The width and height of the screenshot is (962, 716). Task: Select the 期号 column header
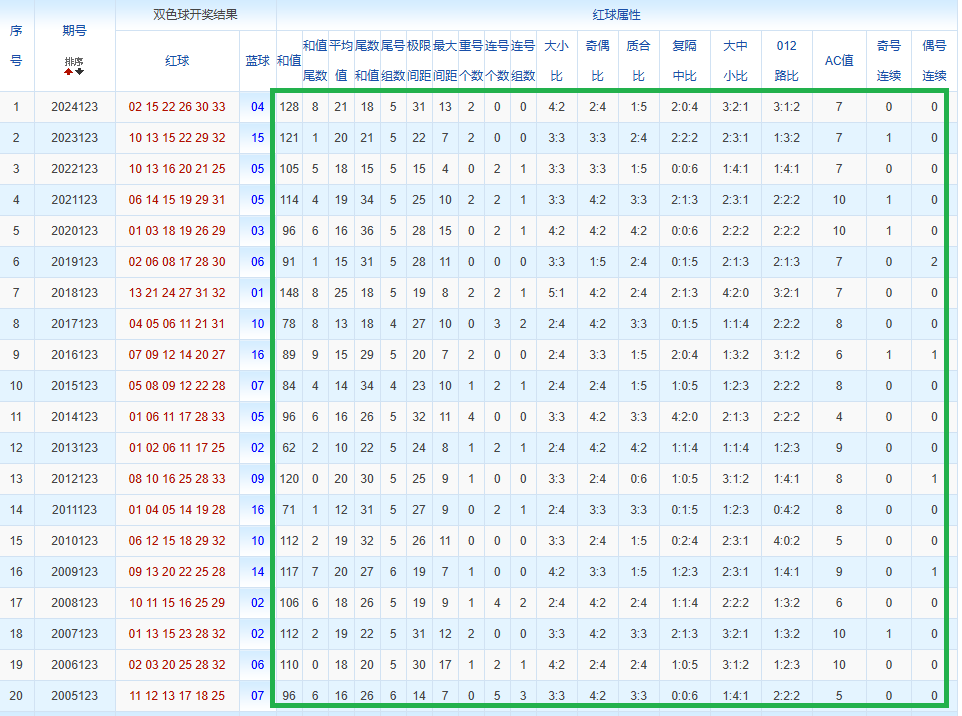pyautogui.click(x=74, y=31)
